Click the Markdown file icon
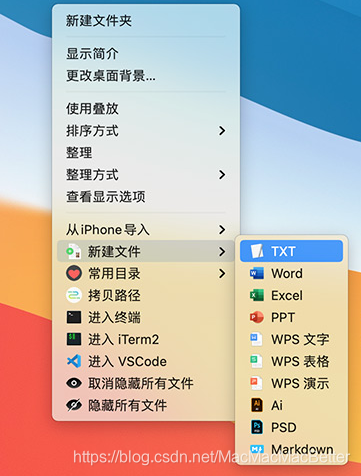Viewport: 361px width, 476px height. [x=257, y=449]
